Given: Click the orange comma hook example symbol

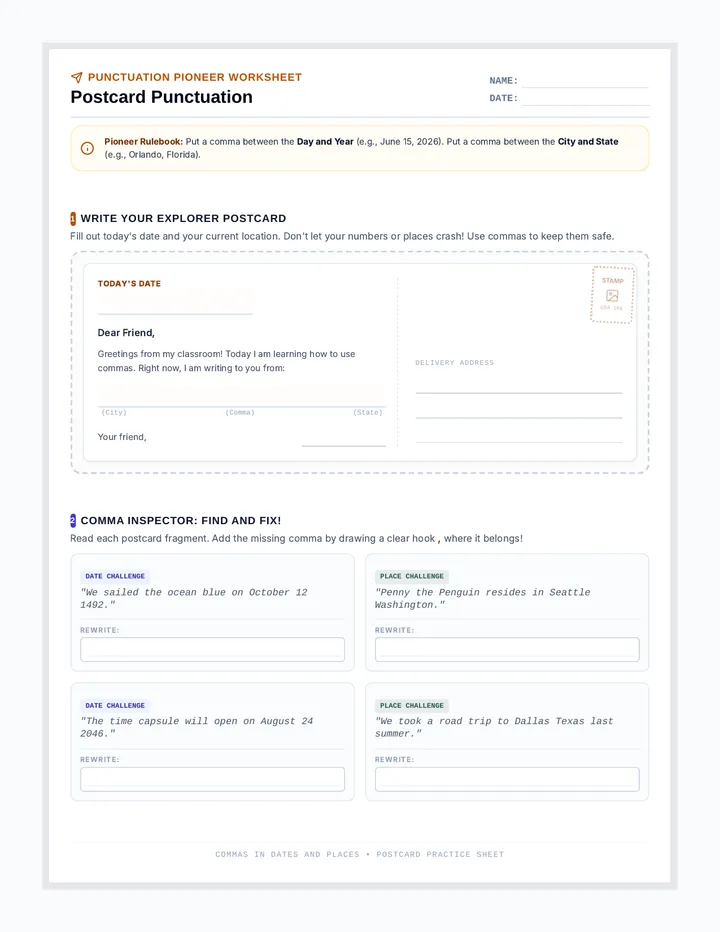Looking at the screenshot, I should click(439, 540).
